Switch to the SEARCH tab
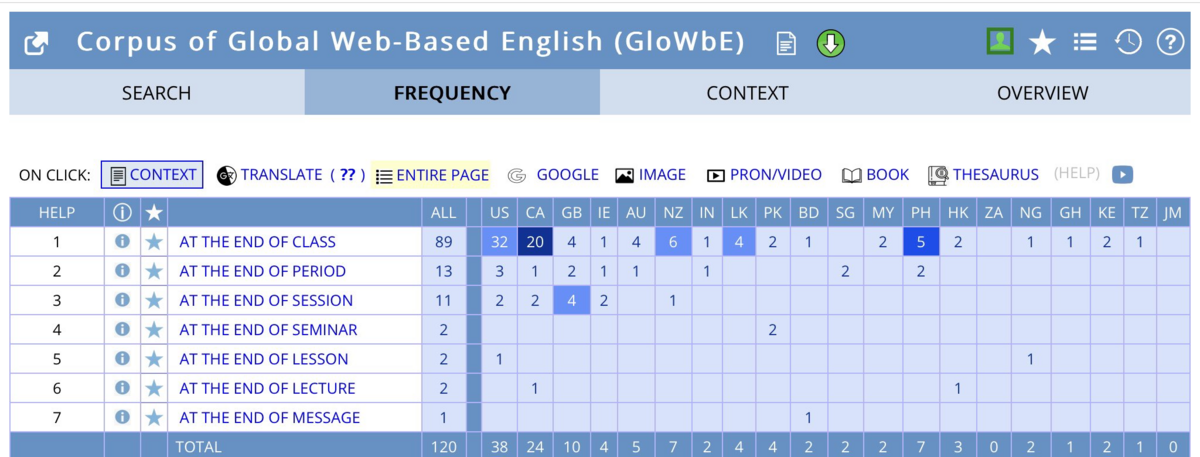The height and width of the screenshot is (457, 1200). 157,93
